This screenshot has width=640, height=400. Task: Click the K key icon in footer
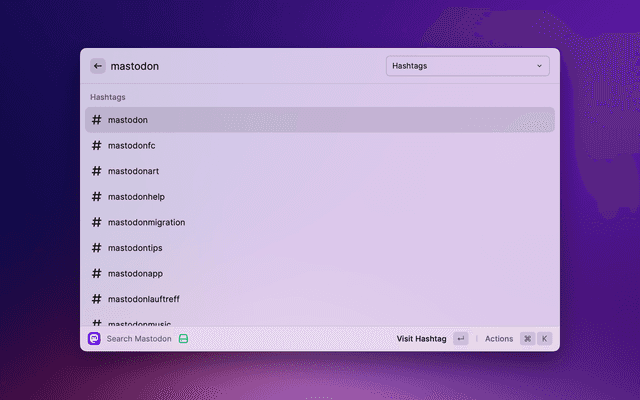pyautogui.click(x=545, y=339)
